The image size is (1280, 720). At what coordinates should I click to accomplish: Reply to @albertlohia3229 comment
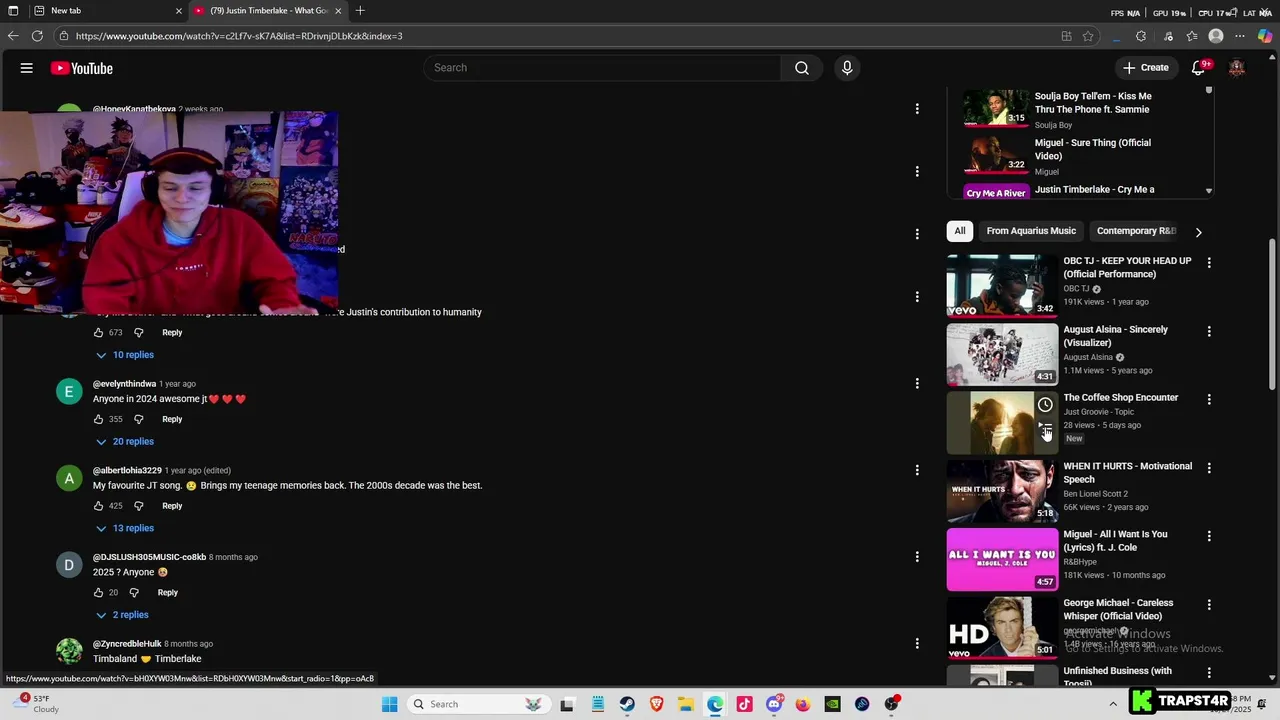pos(172,506)
